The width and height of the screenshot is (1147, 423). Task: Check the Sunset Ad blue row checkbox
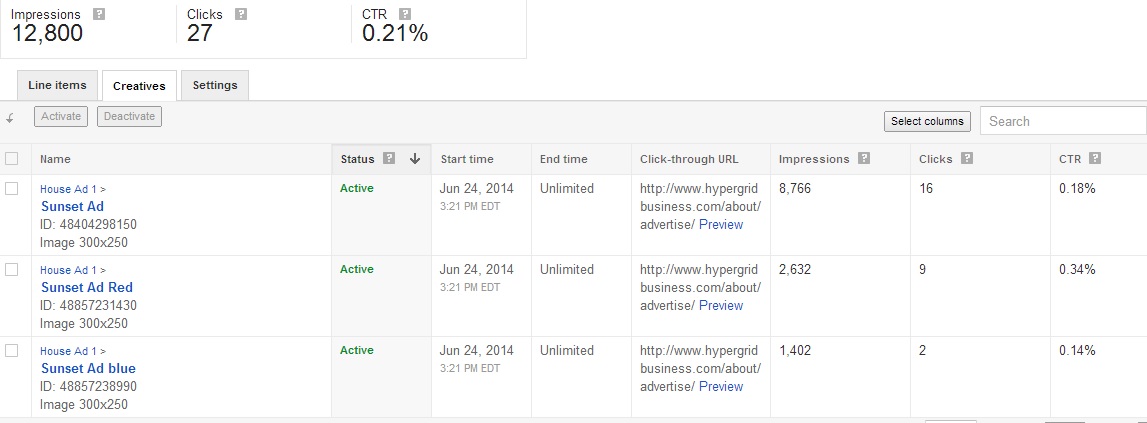tap(12, 351)
